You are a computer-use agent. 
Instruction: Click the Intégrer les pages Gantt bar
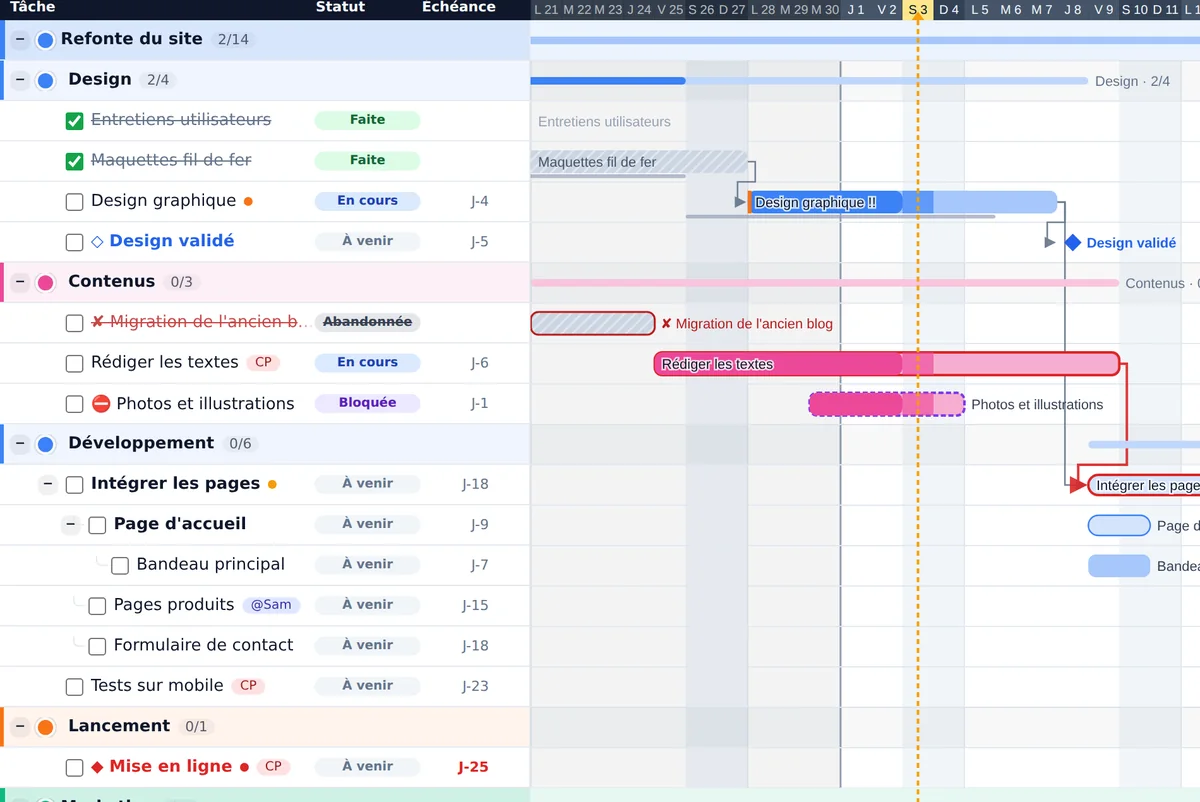coord(1144,485)
